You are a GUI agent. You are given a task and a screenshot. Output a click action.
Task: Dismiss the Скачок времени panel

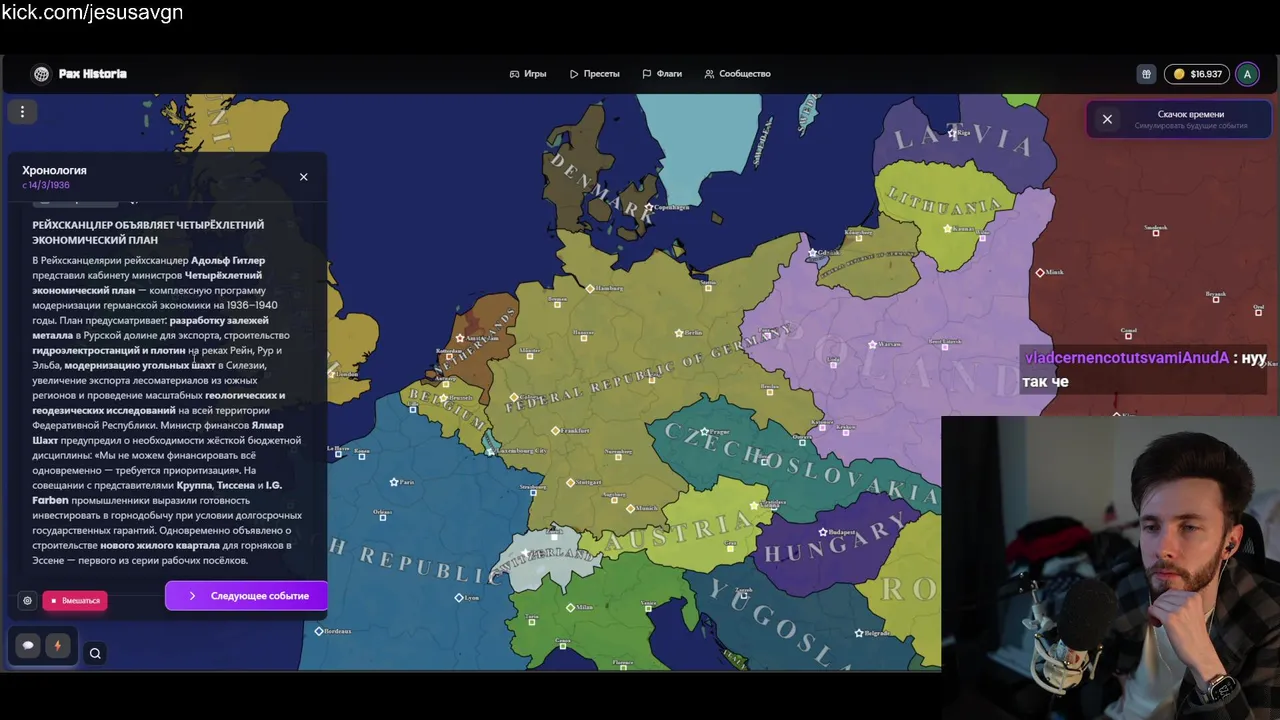point(1107,119)
